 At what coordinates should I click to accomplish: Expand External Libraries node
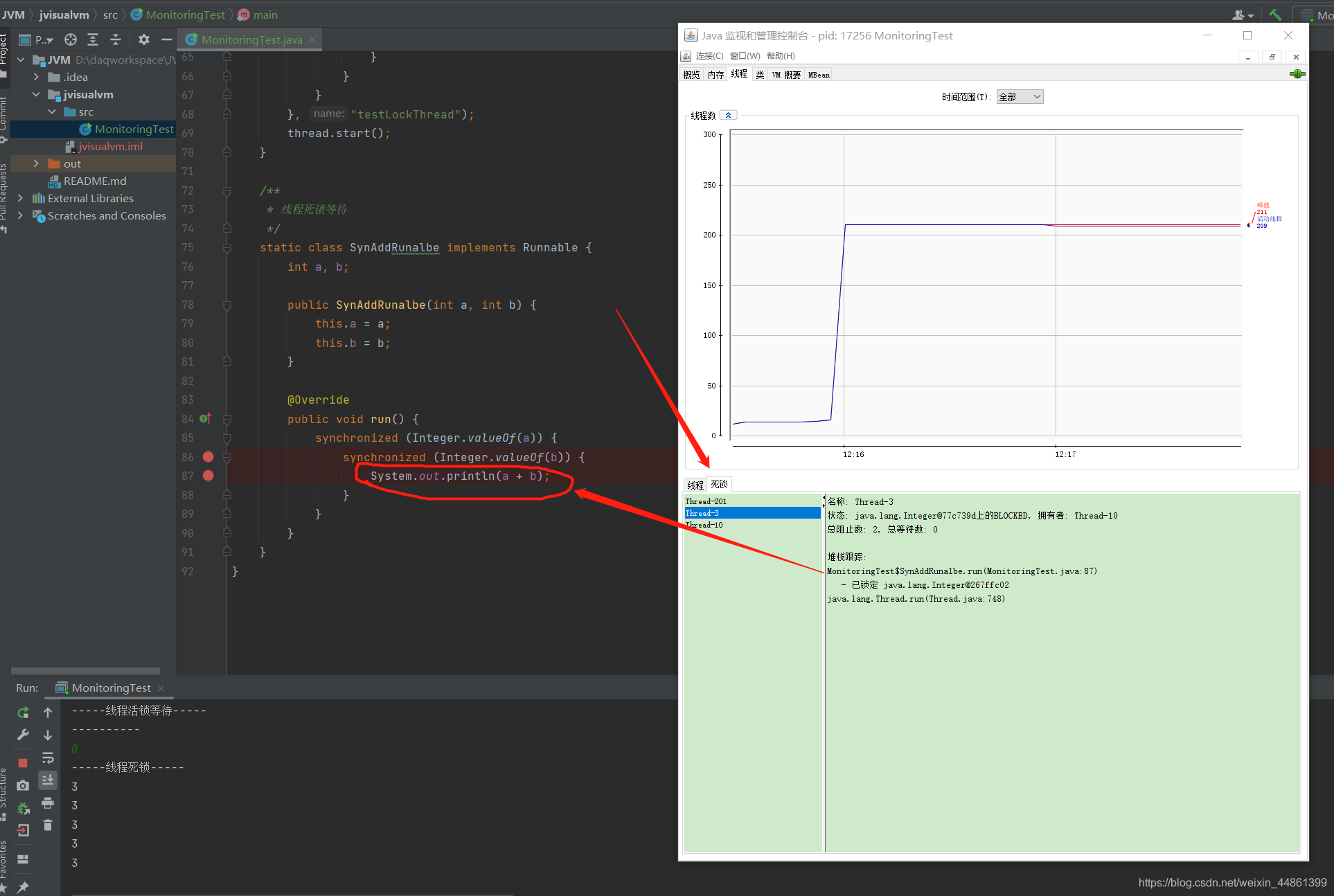[x=20, y=198]
